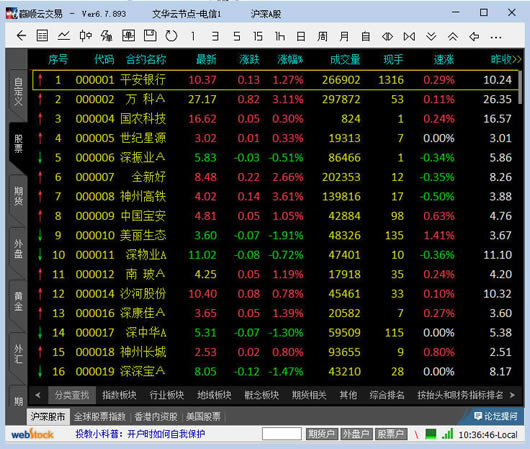Open 地域板块 category menu
Image resolution: width=530 pixels, height=449 pixels.
click(214, 395)
